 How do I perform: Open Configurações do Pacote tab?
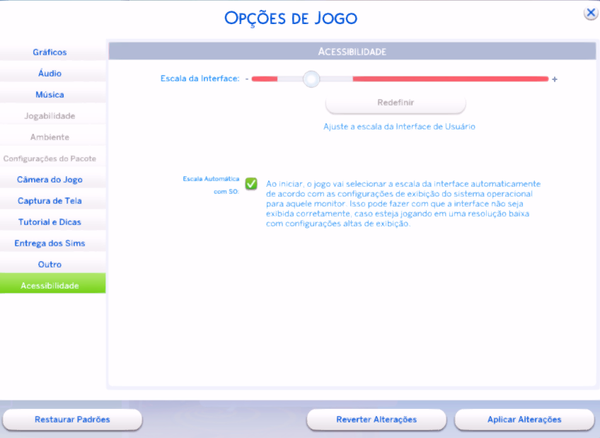[50, 159]
